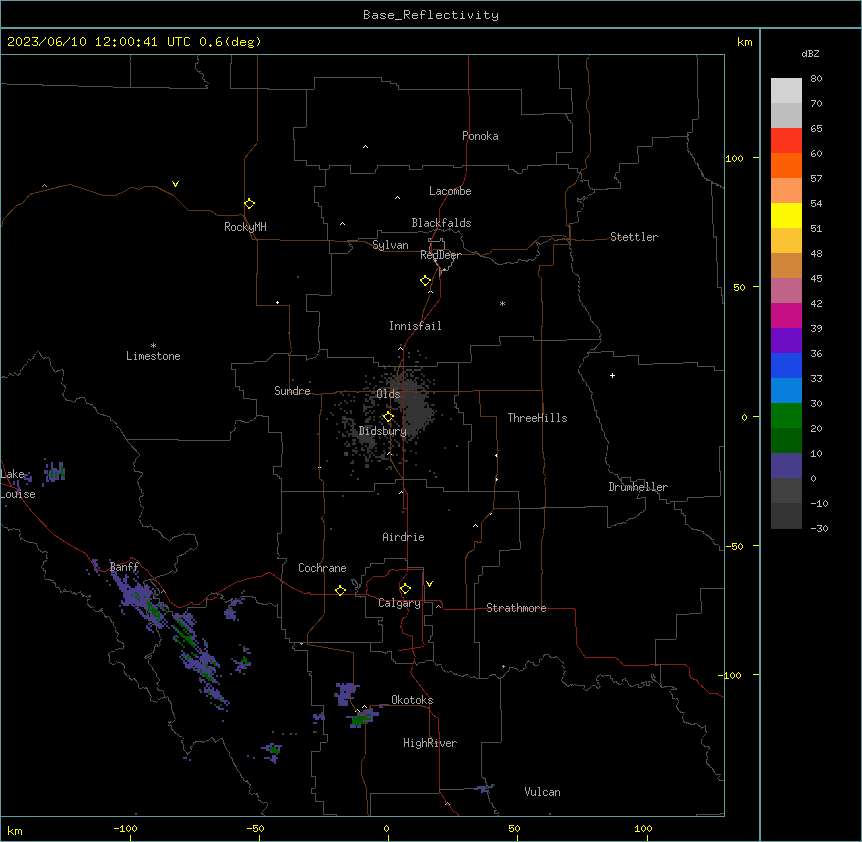Select the Drumheller label
This screenshot has height=842, width=862.
pos(638,487)
